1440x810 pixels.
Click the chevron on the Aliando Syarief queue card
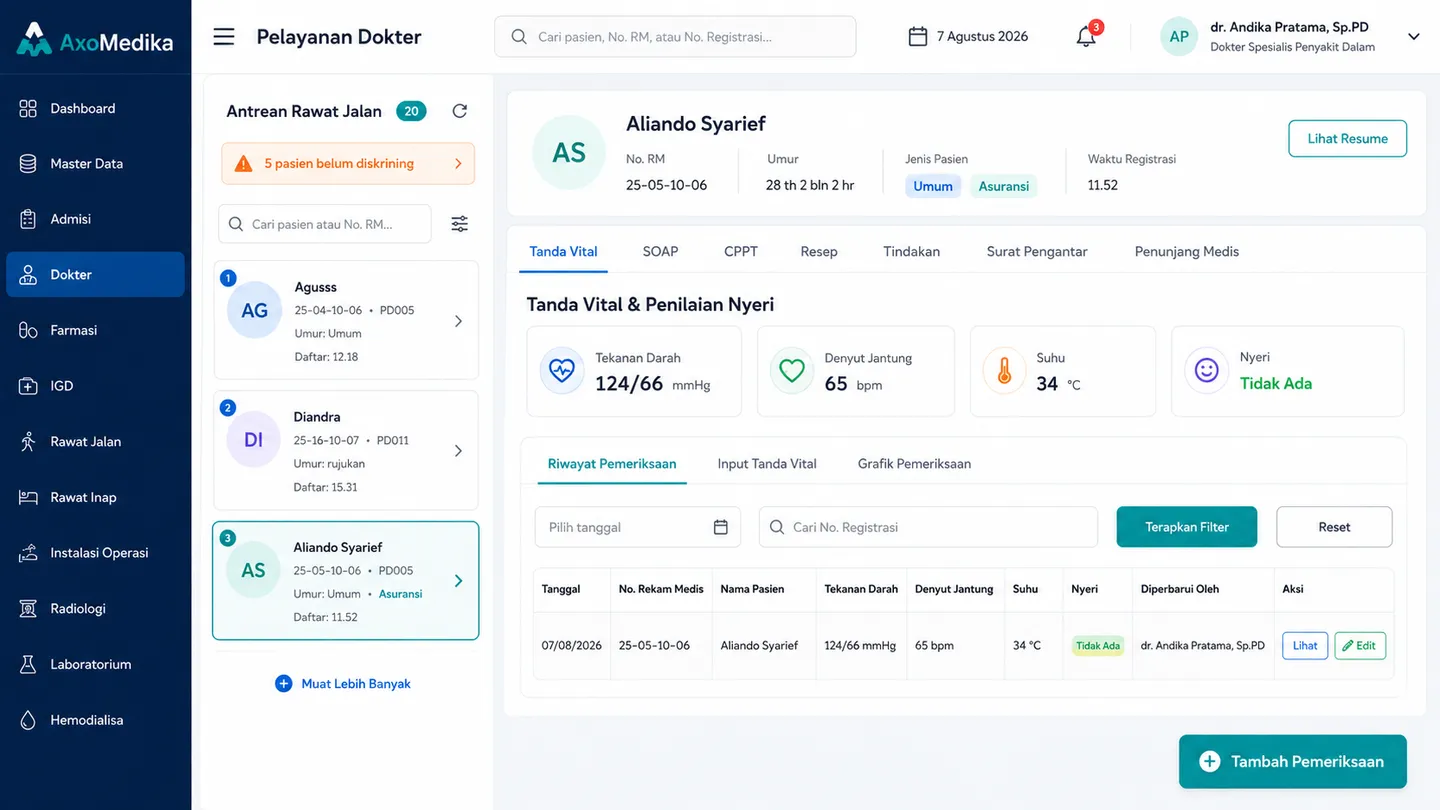(458, 581)
